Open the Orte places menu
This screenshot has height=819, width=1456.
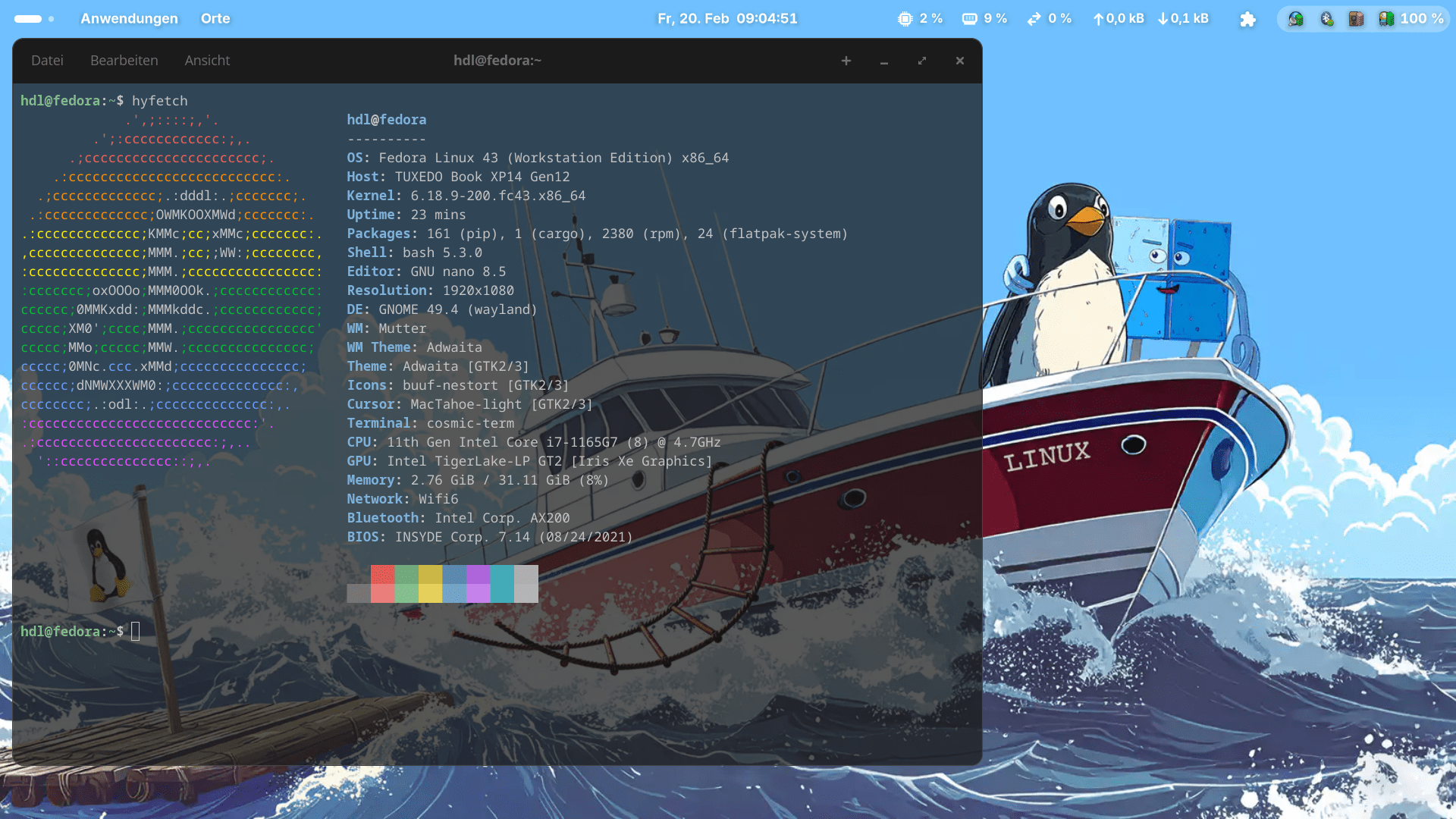(x=215, y=19)
